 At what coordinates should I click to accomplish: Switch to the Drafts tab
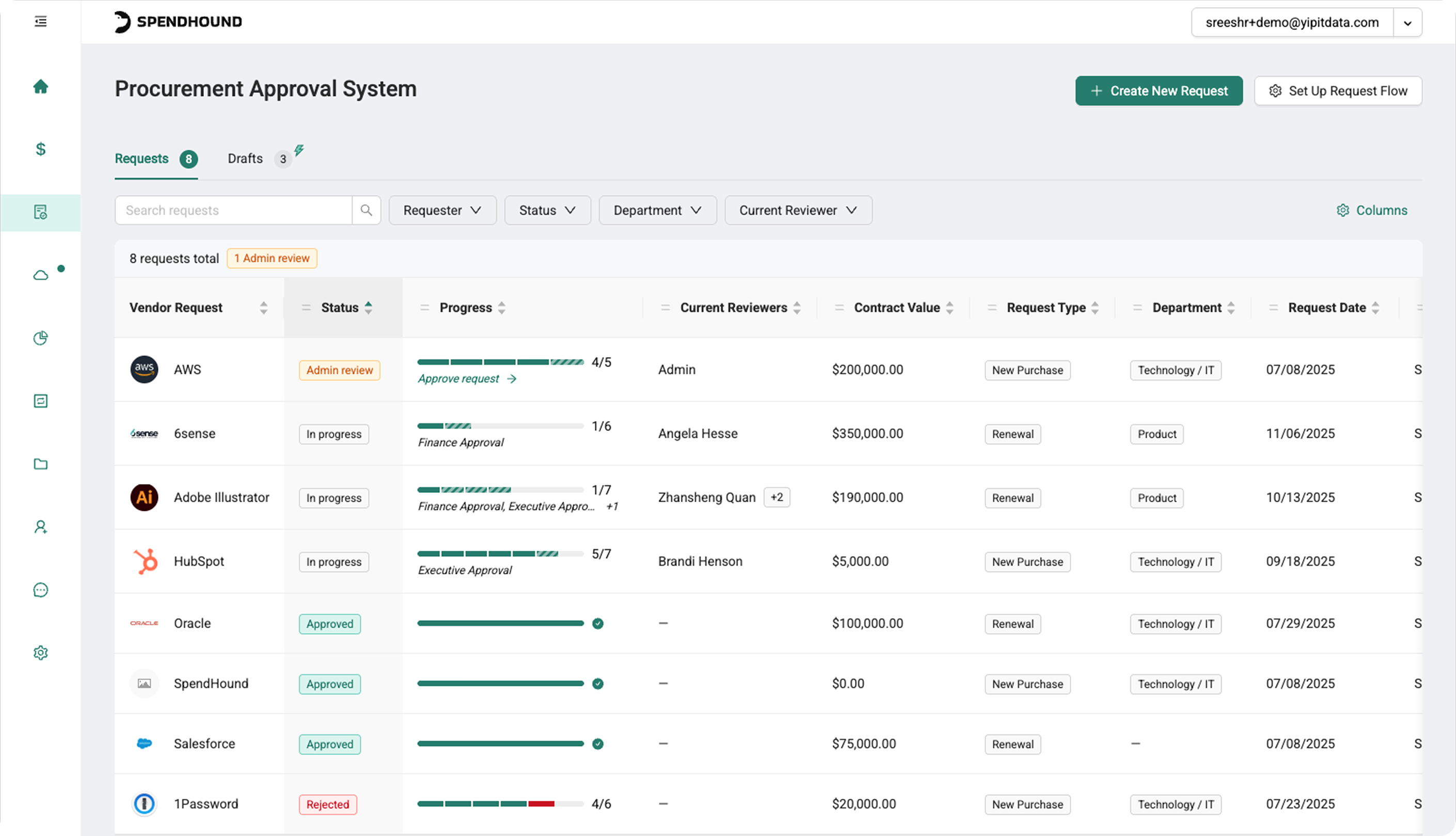(x=245, y=158)
